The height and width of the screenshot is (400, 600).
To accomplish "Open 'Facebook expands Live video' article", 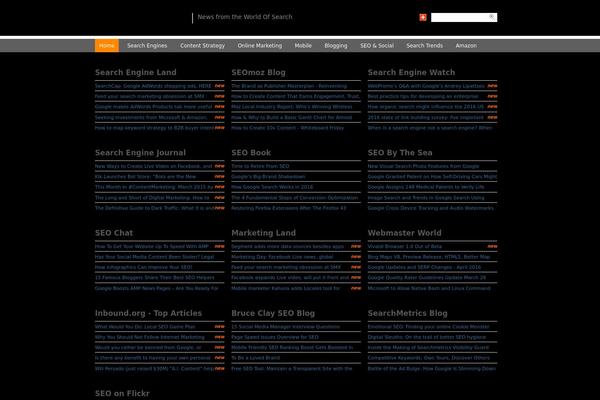I will coord(290,278).
